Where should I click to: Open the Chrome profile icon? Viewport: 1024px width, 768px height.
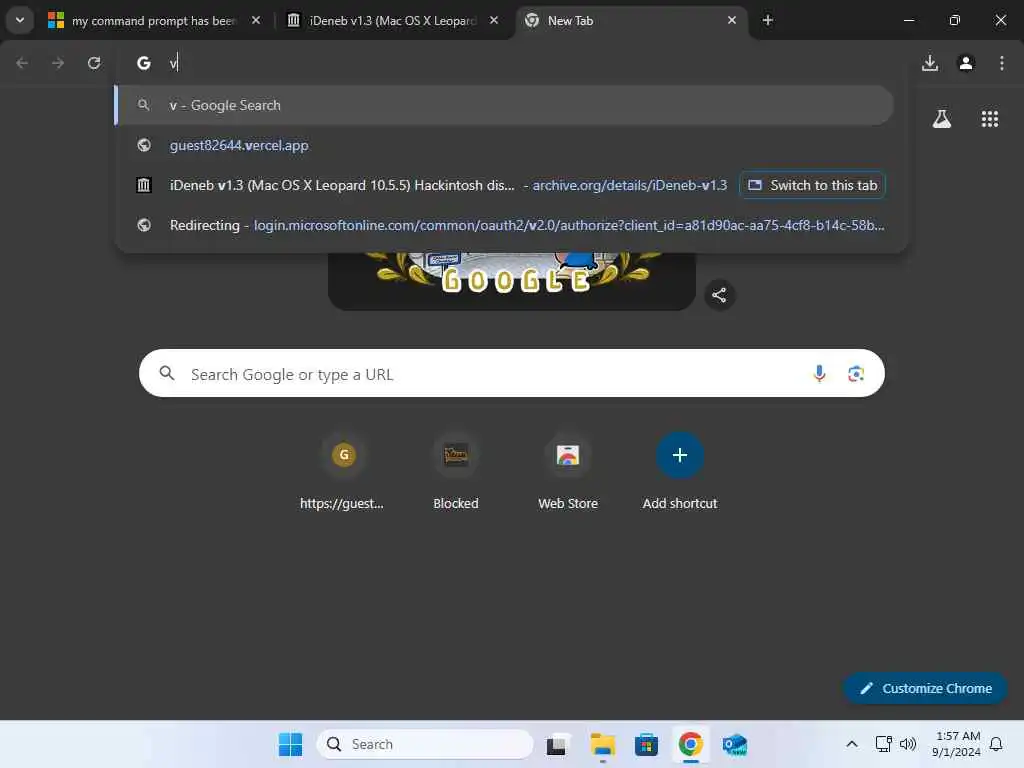pyautogui.click(x=966, y=63)
